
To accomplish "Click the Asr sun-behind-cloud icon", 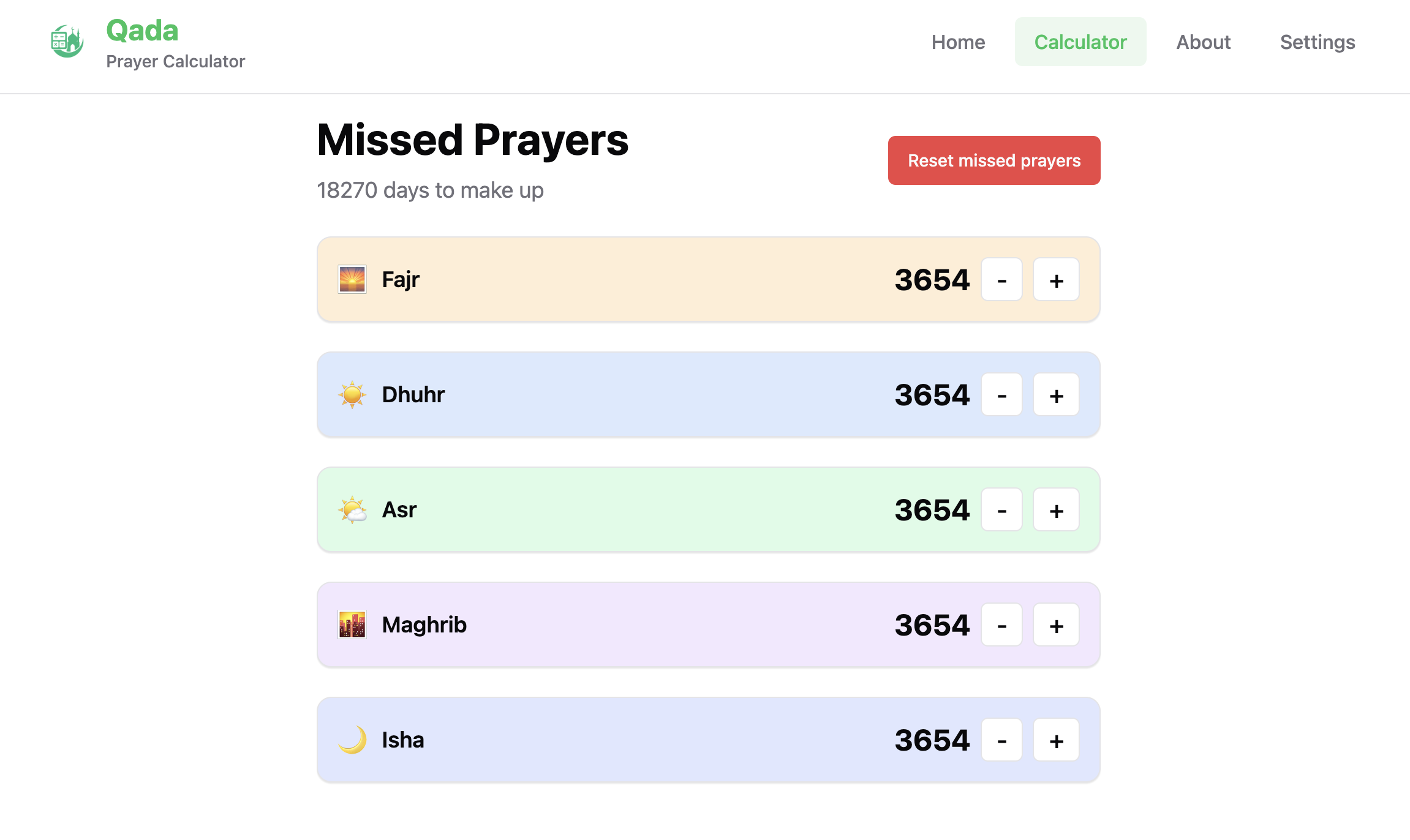I will tap(352, 510).
